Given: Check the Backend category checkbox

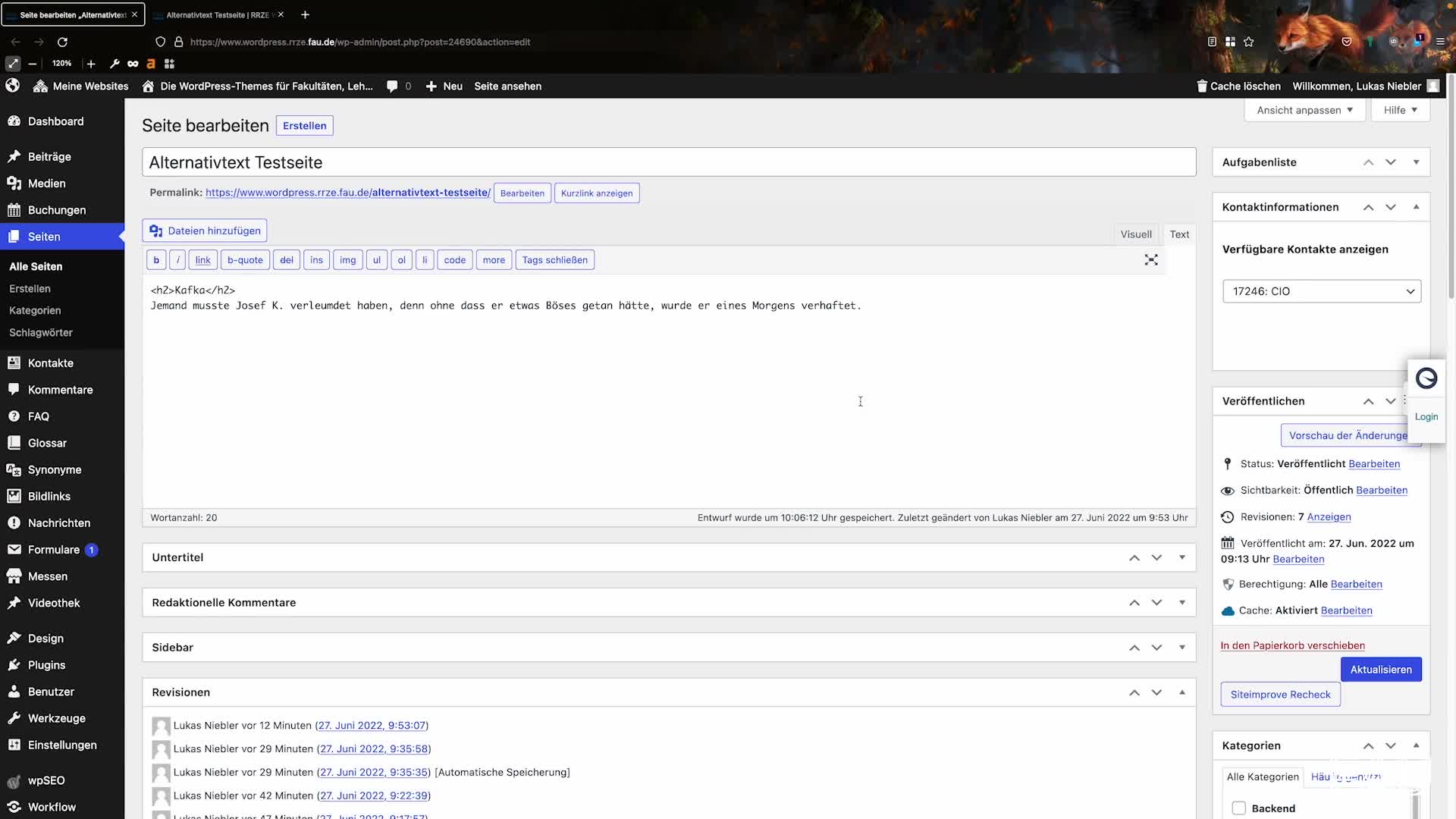Looking at the screenshot, I should 1238,808.
